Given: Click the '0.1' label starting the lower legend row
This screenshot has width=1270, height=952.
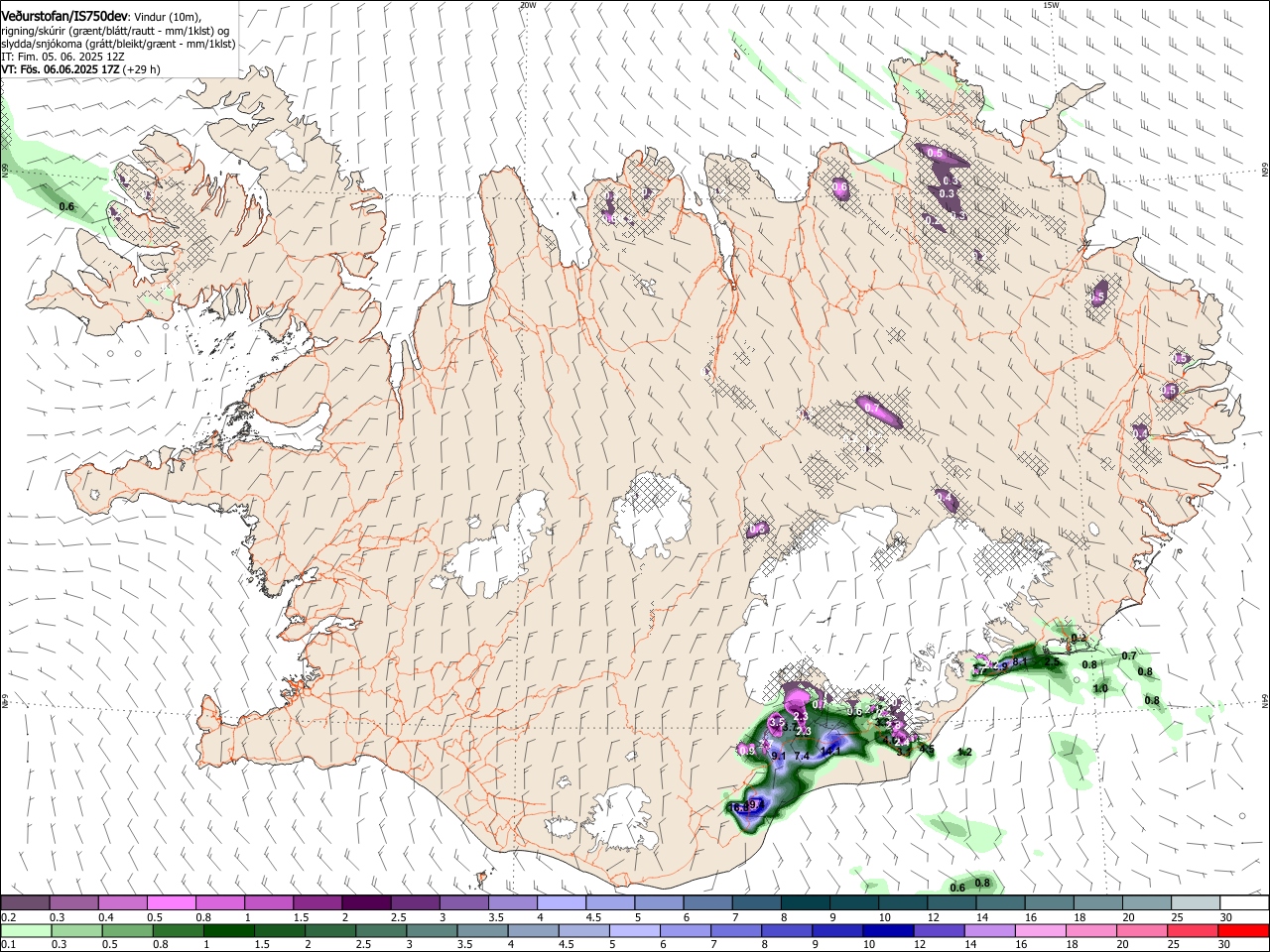Looking at the screenshot, I should 8,945.
